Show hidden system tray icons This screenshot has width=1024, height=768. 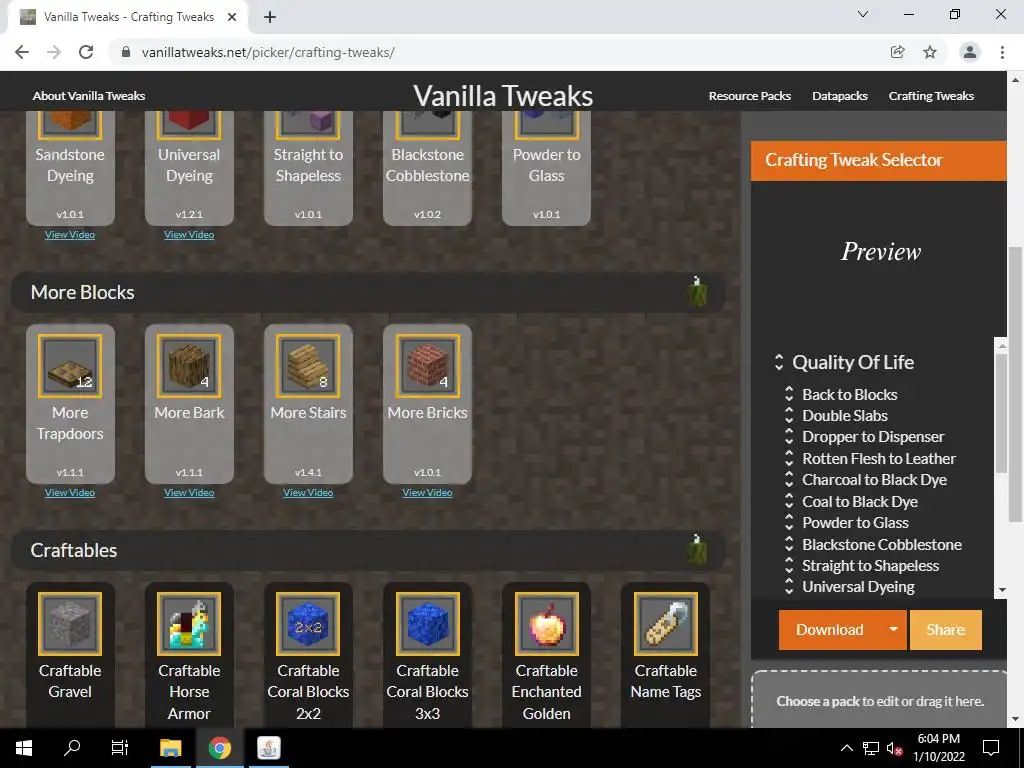tap(846, 748)
